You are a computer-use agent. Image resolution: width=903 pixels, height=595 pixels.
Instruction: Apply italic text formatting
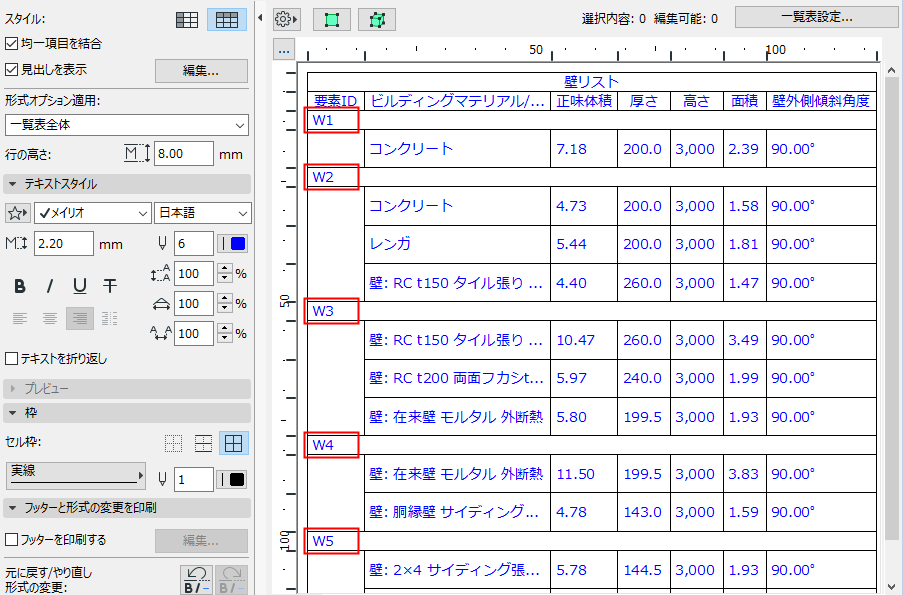click(49, 286)
